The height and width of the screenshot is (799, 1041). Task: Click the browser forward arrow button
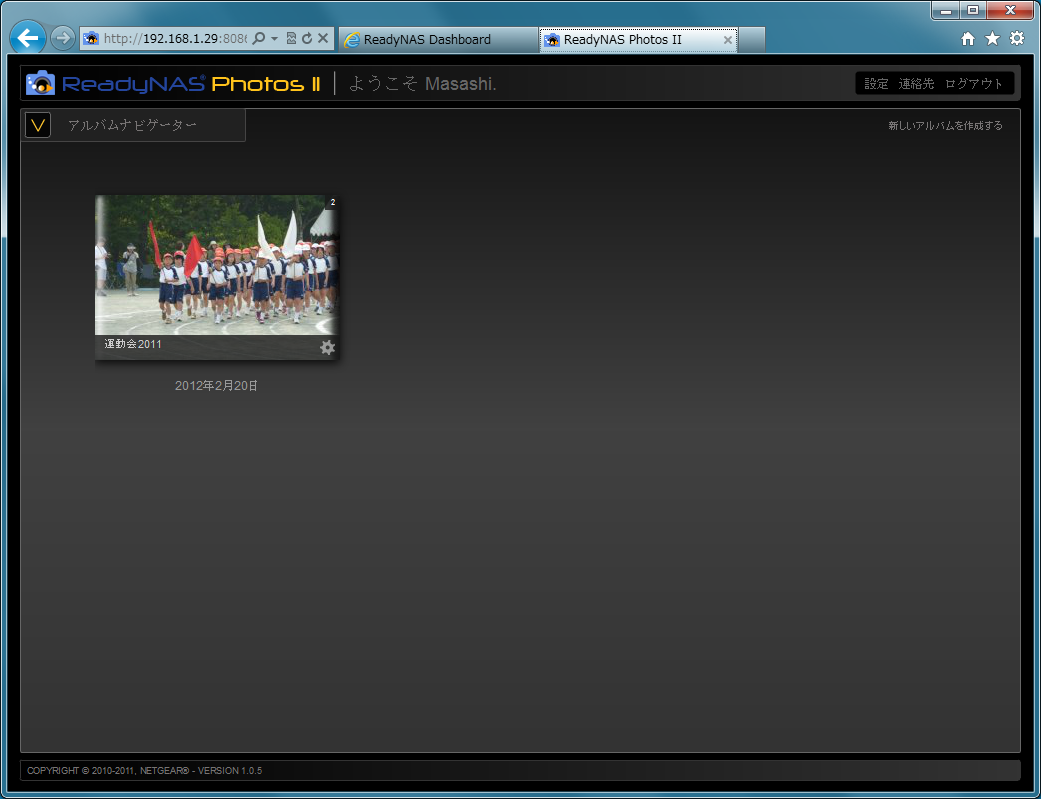pyautogui.click(x=63, y=38)
